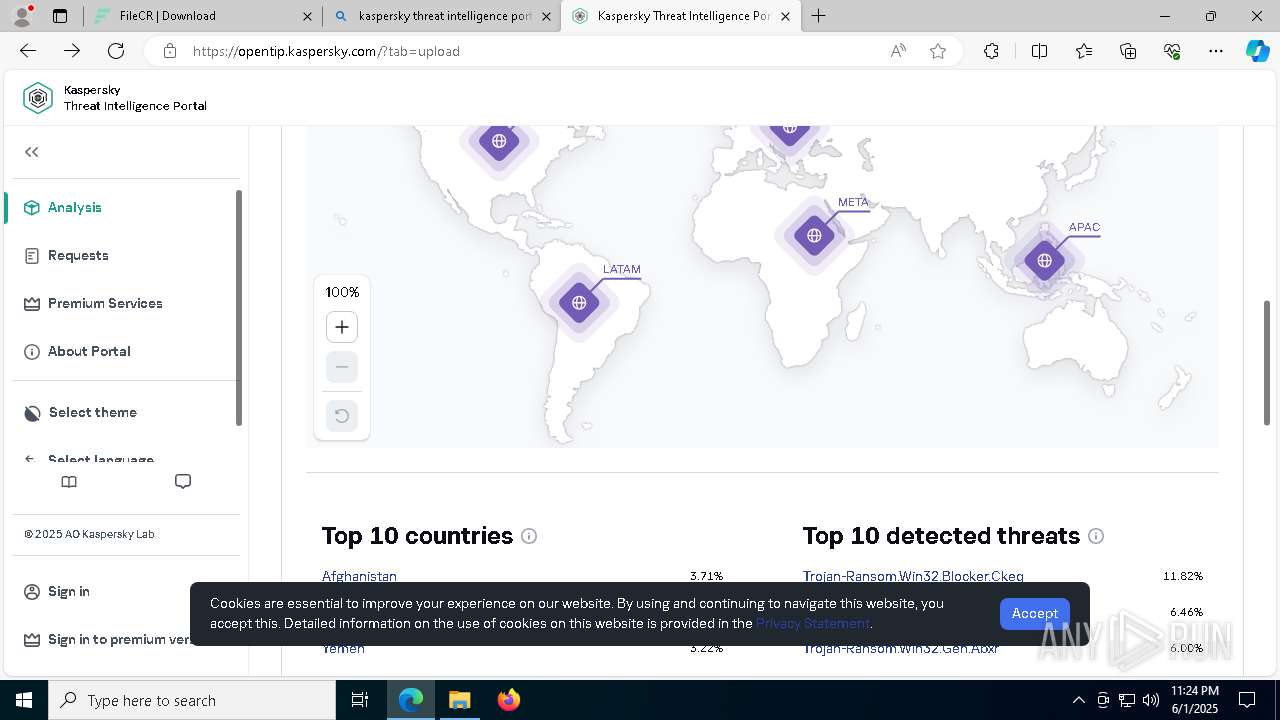Select the META region marker

pyautogui.click(x=814, y=235)
